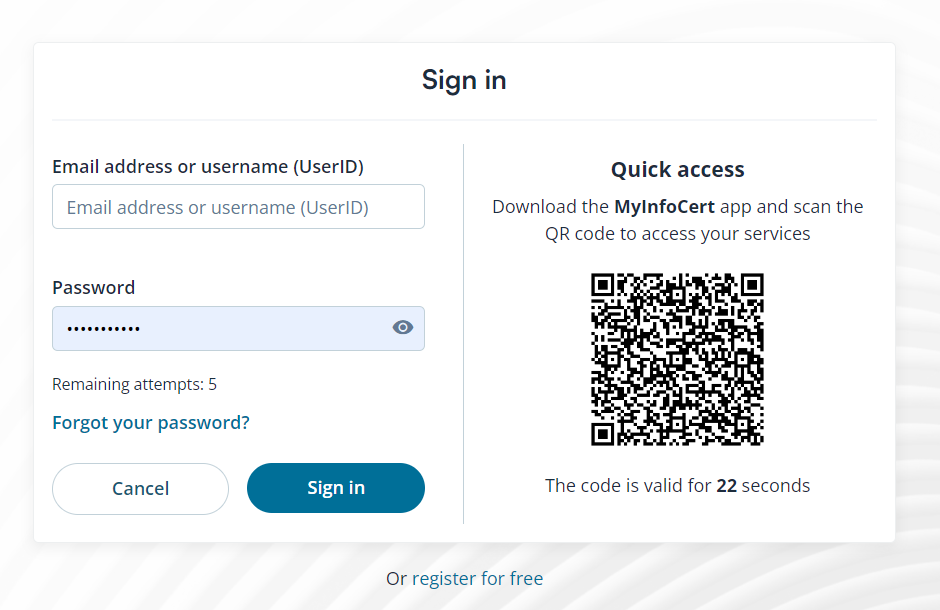This screenshot has height=610, width=940.
Task: Click the code validity countdown text
Action: point(678,486)
